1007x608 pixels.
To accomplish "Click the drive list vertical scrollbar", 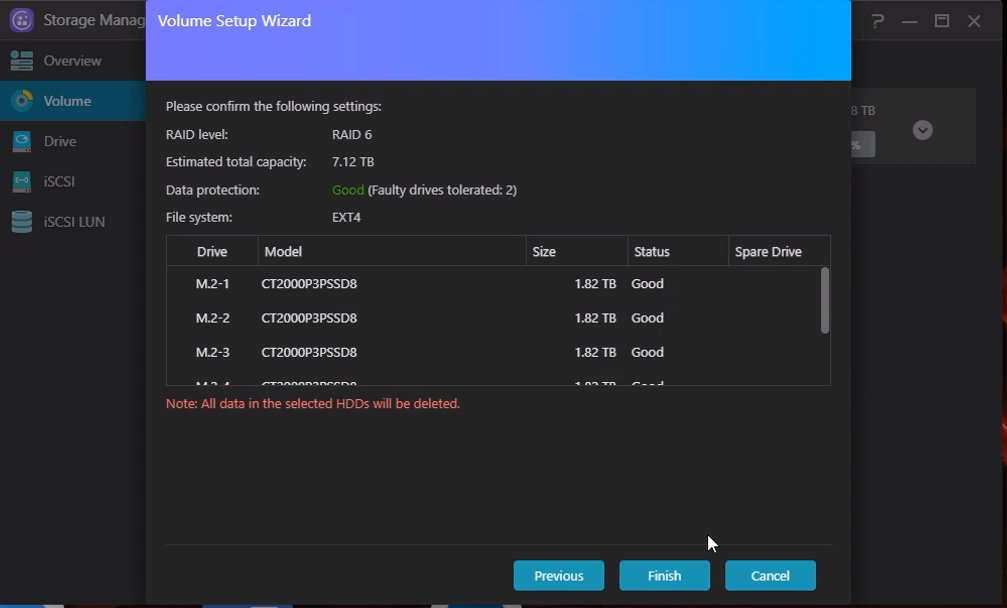I will click(824, 300).
